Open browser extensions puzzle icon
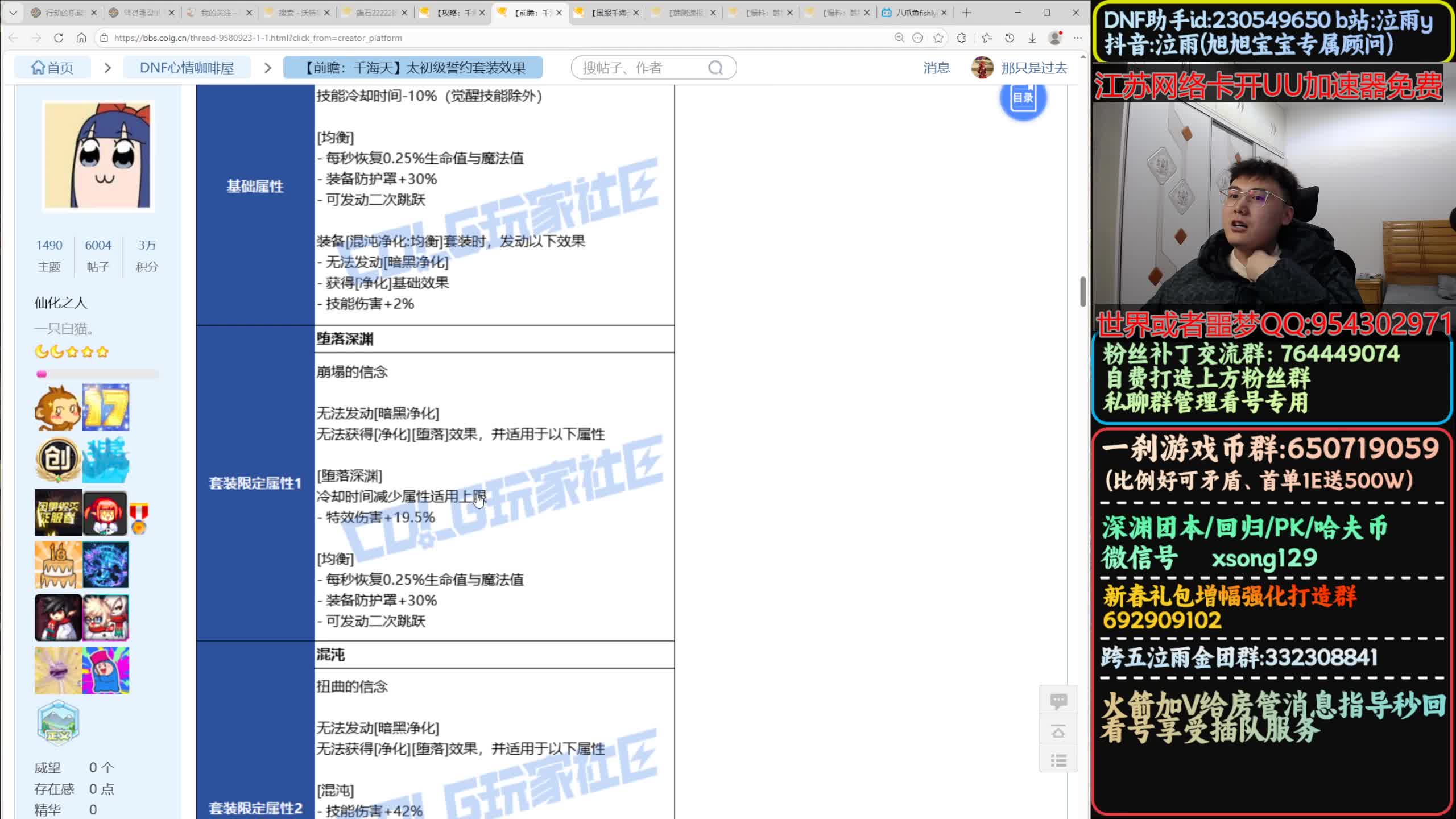Viewport: 1456px width, 819px height. pyautogui.click(x=961, y=38)
